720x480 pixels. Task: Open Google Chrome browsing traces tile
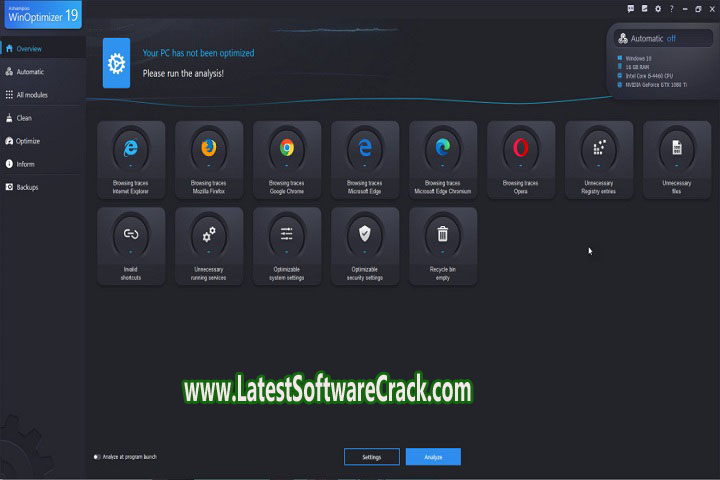[x=287, y=154]
